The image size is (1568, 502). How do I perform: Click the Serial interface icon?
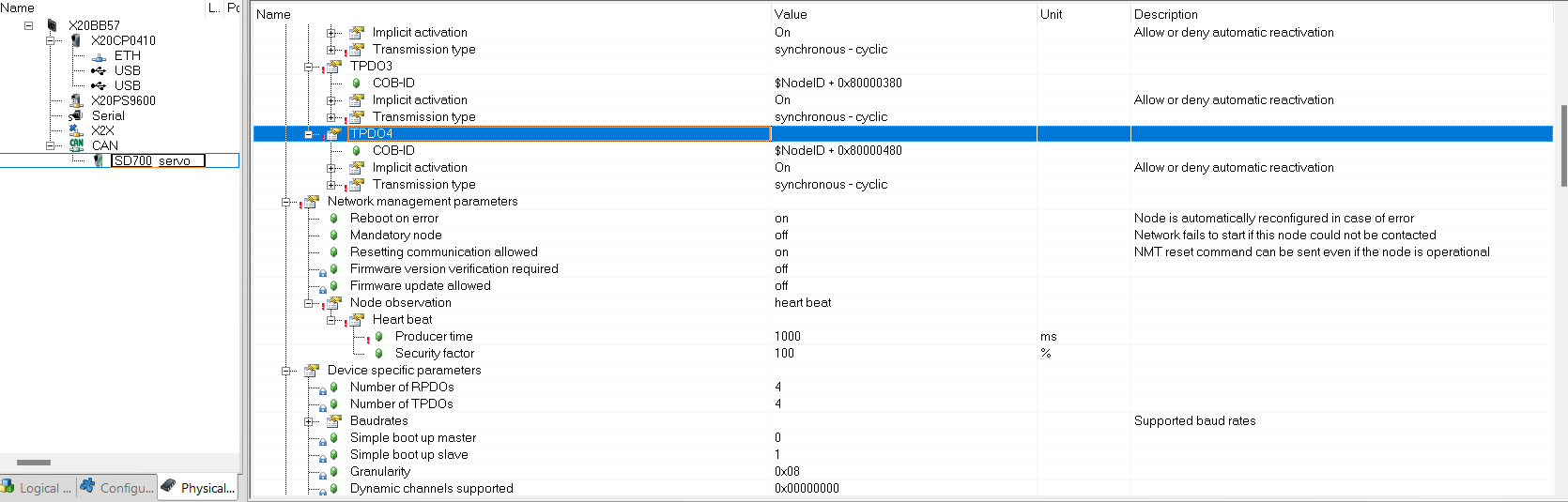pyautogui.click(x=76, y=115)
